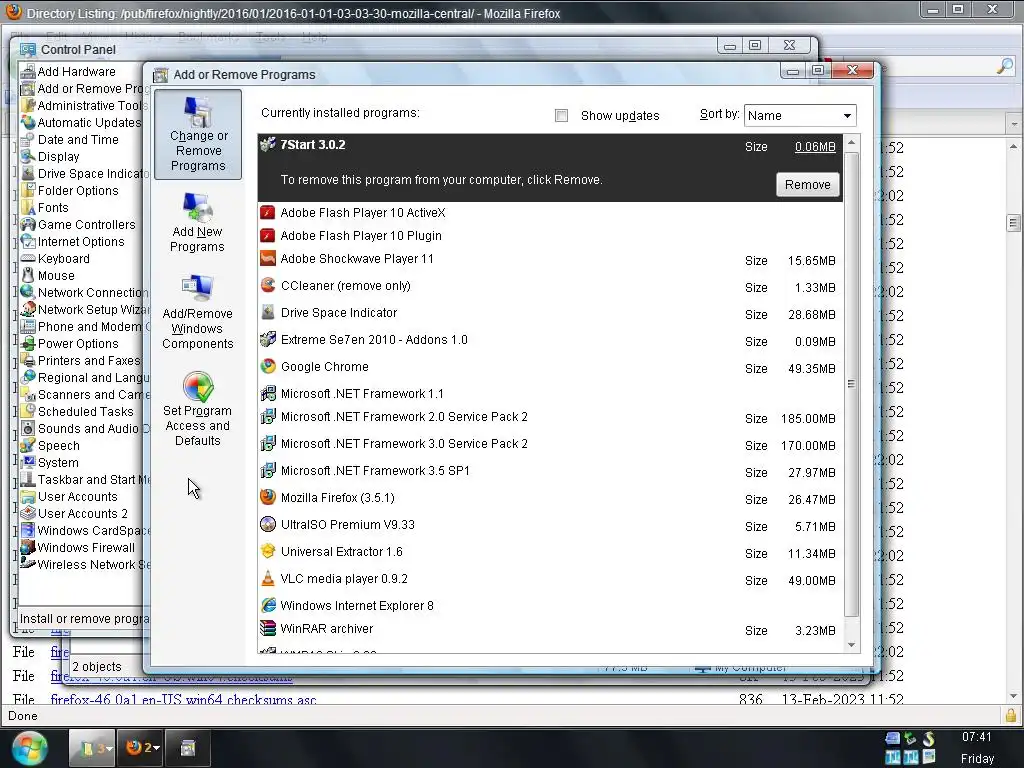Click User Accounts 2 in Control Panel
This screenshot has width=1024, height=768.
[x=74, y=513]
